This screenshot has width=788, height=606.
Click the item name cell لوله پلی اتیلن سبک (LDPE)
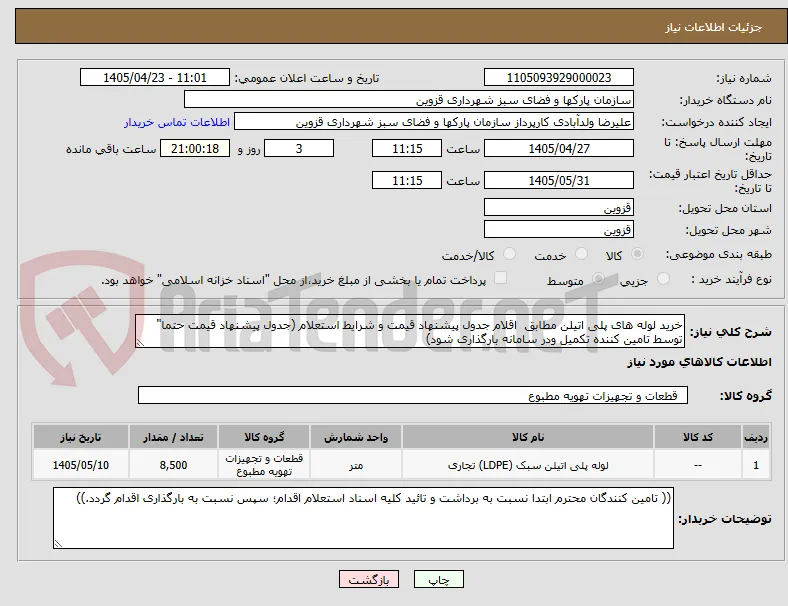[527, 465]
